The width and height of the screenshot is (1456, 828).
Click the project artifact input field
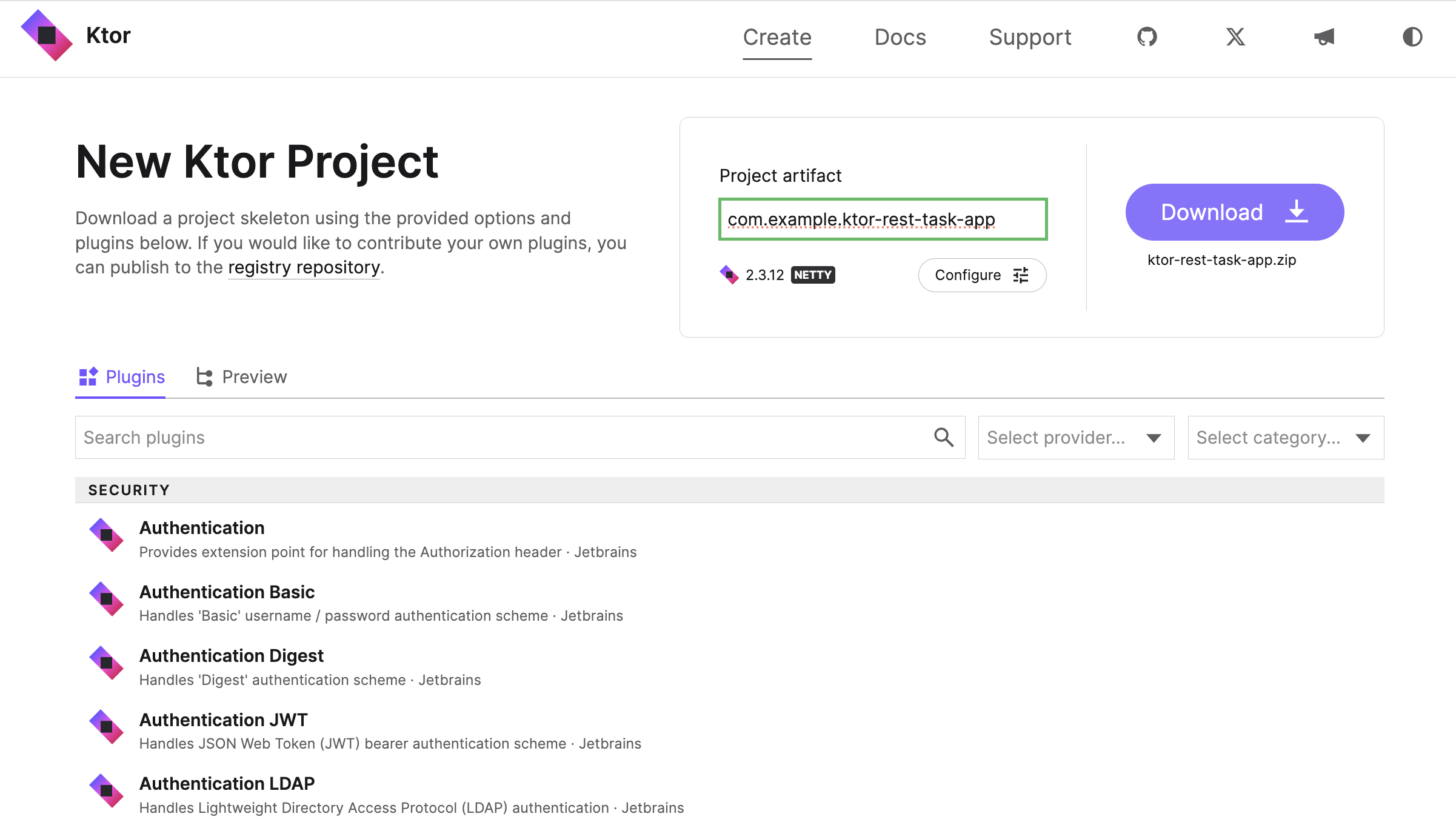coord(883,218)
